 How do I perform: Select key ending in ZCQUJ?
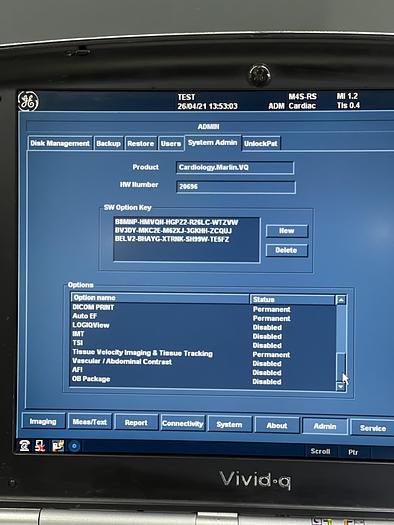(x=173, y=230)
